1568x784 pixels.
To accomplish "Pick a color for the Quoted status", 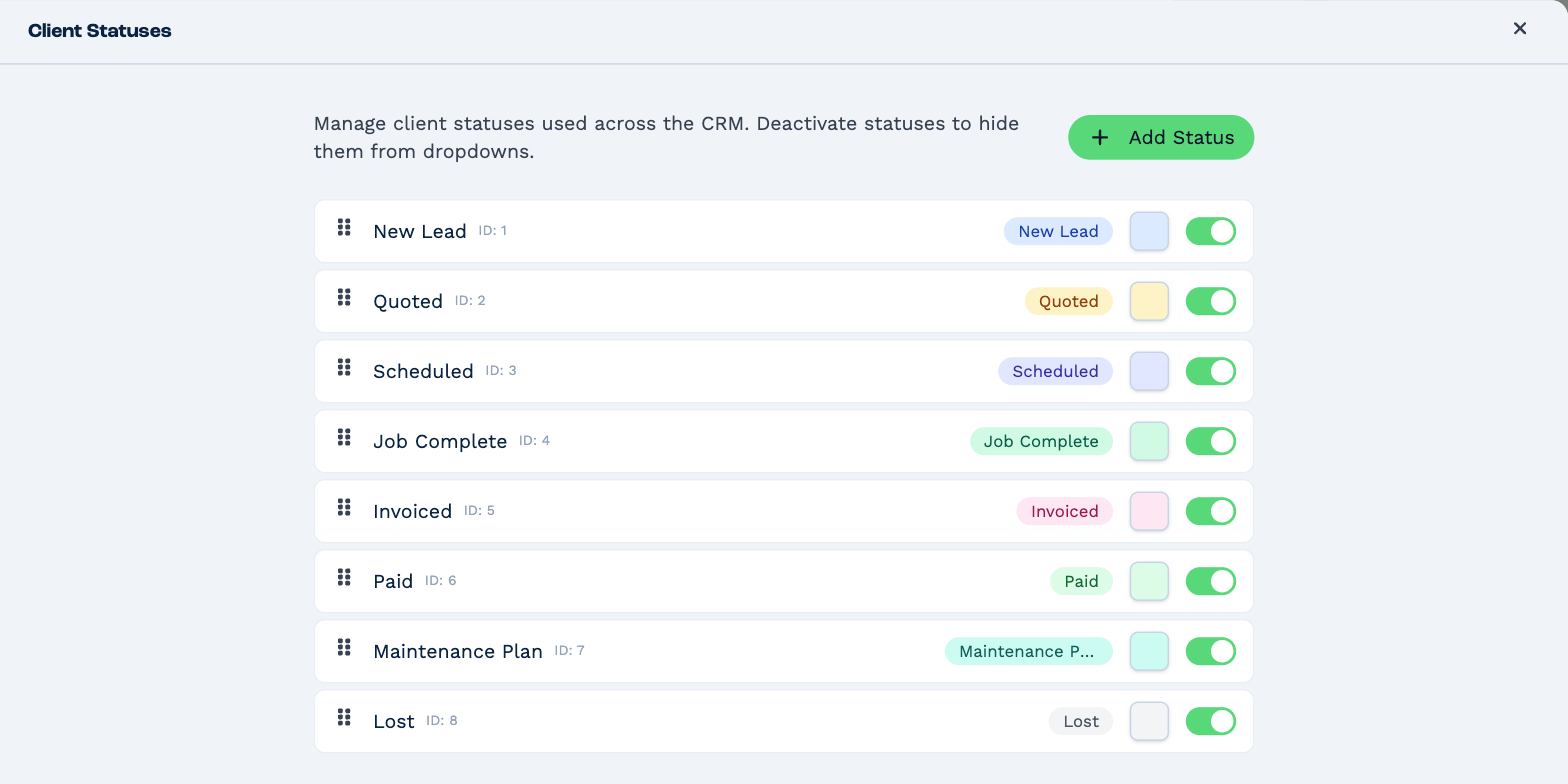I will click(1149, 301).
